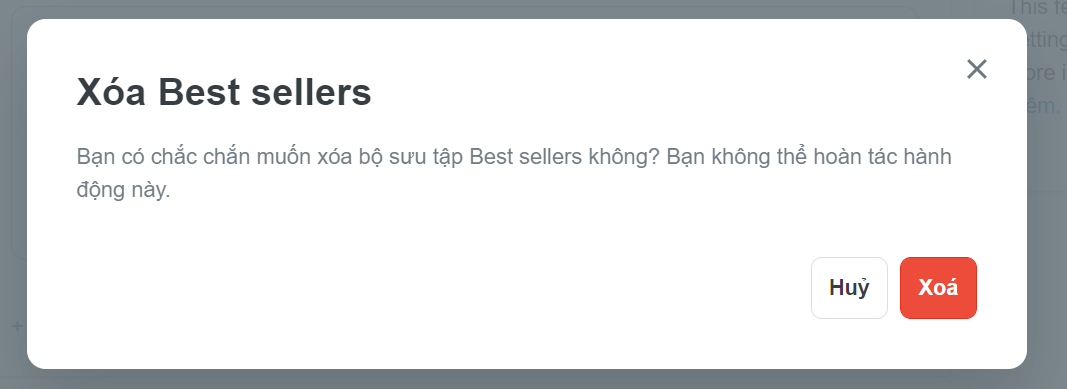Cancel deleting the Best sellers collection
Image resolution: width=1067 pixels, height=389 pixels.
pyautogui.click(x=849, y=288)
